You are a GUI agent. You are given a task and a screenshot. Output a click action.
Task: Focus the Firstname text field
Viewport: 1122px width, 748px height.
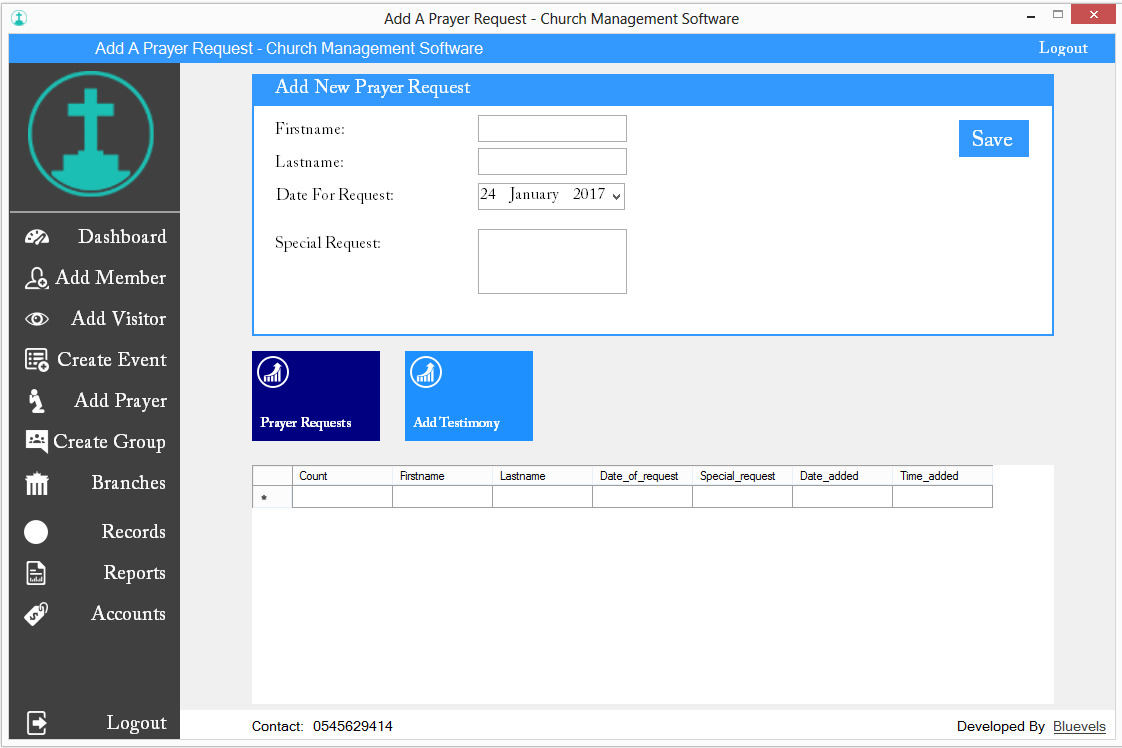coord(552,129)
